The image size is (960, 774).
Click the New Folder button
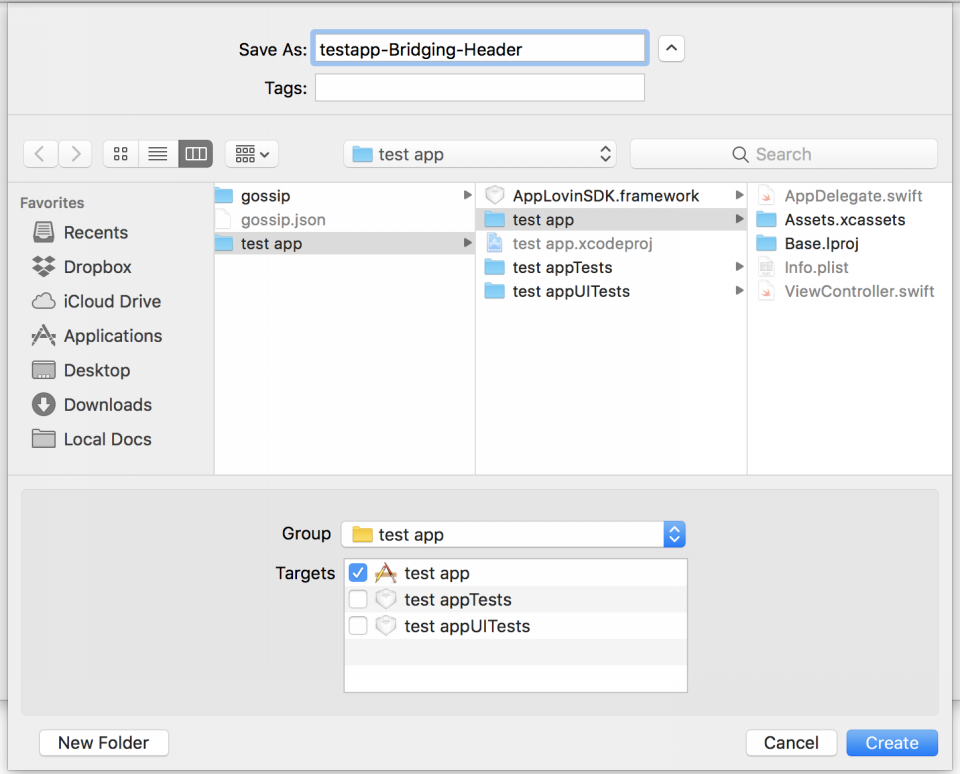click(103, 743)
